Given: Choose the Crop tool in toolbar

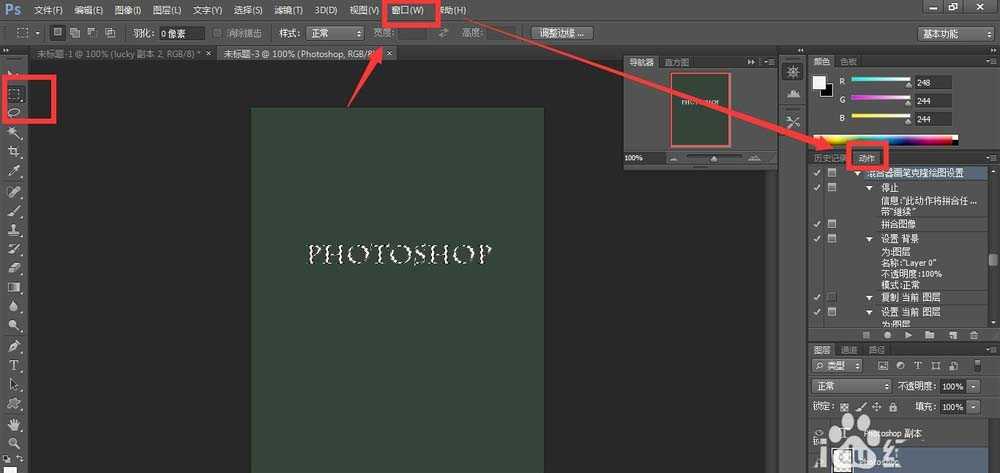Looking at the screenshot, I should coord(15,152).
